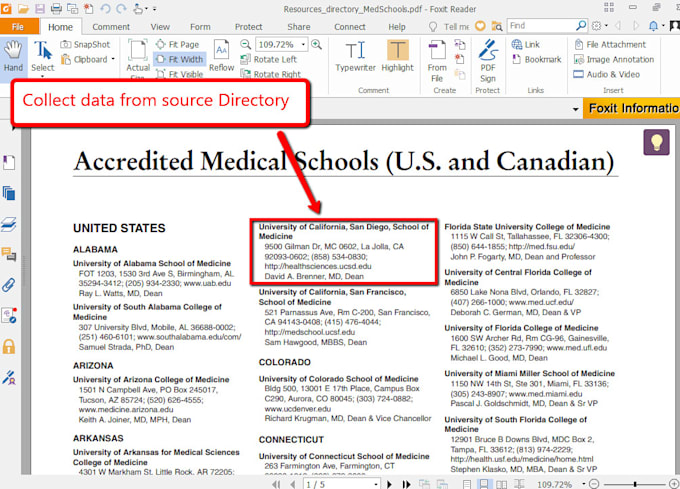Insert a Link
Screen dimensions: 680x489
tap(526, 44)
